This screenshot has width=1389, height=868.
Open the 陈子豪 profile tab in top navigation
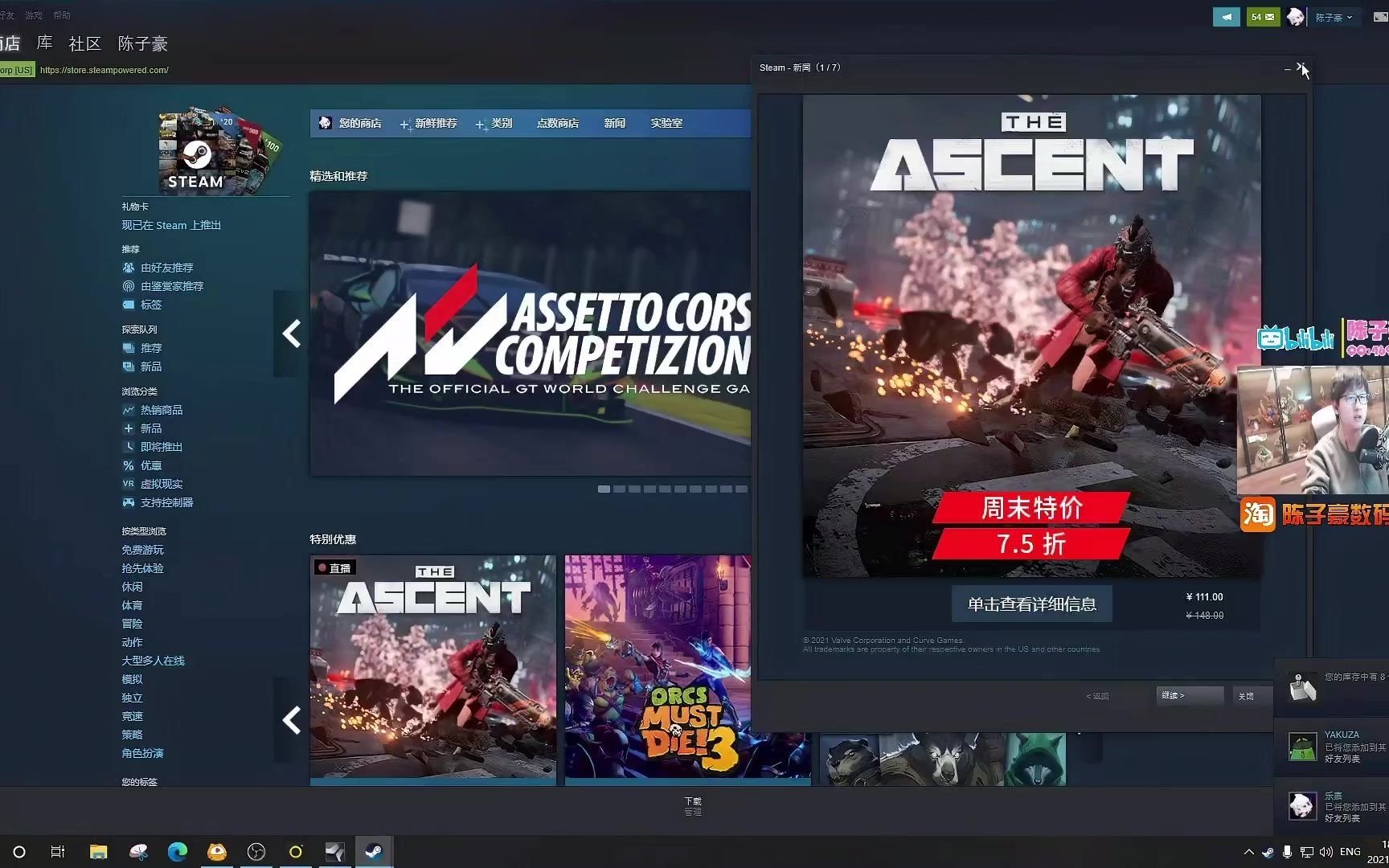tap(142, 43)
